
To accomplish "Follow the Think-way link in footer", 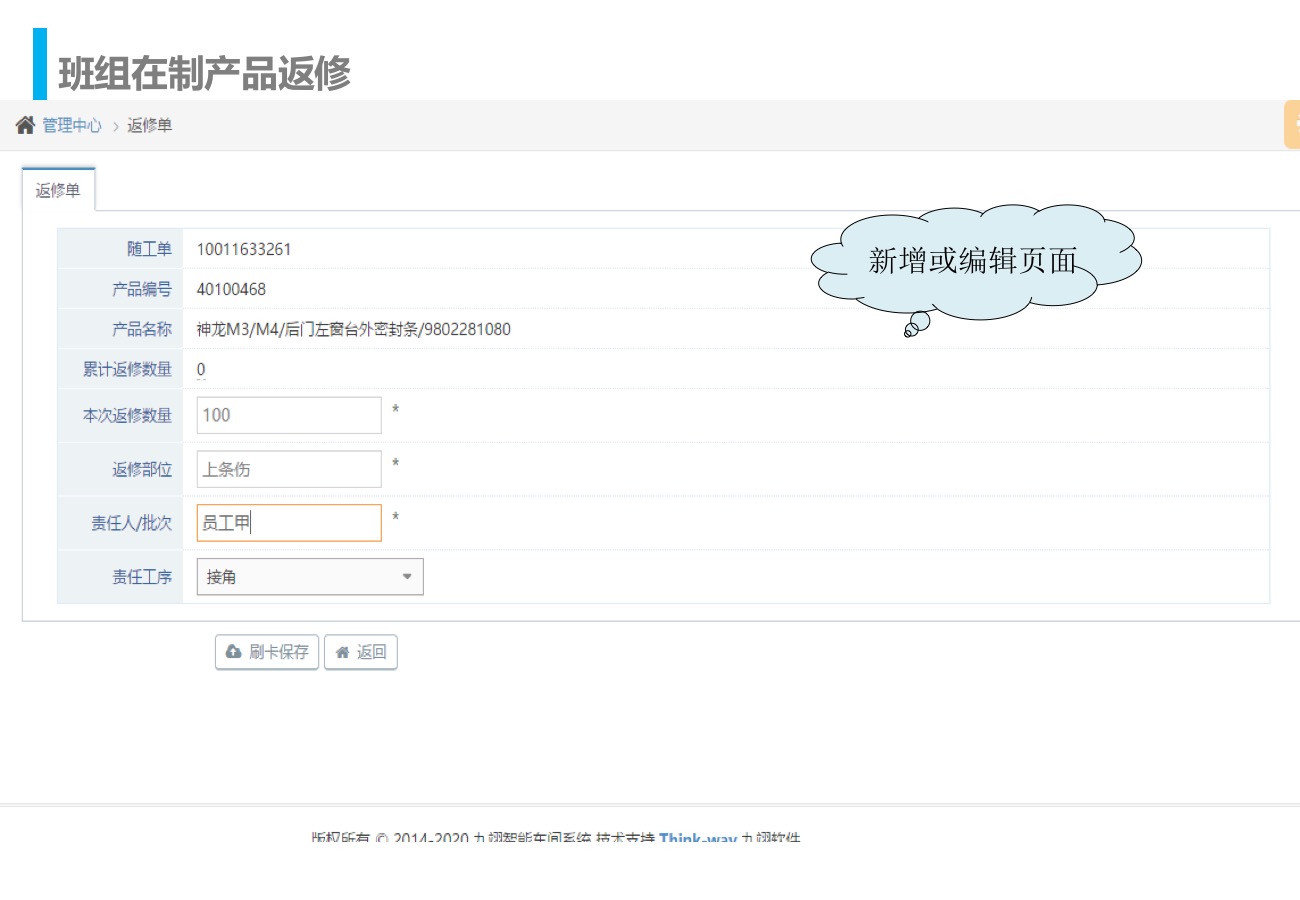I will click(697, 838).
